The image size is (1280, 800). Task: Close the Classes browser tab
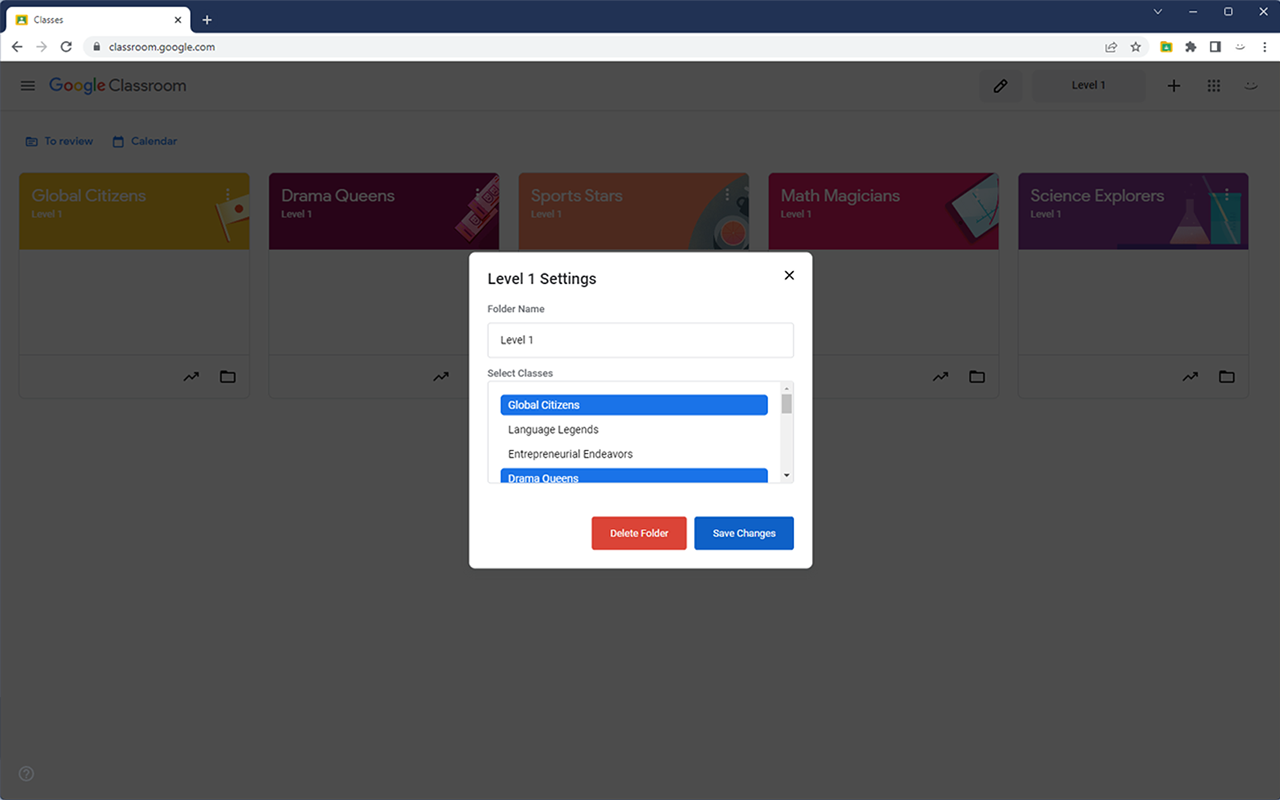click(177, 20)
